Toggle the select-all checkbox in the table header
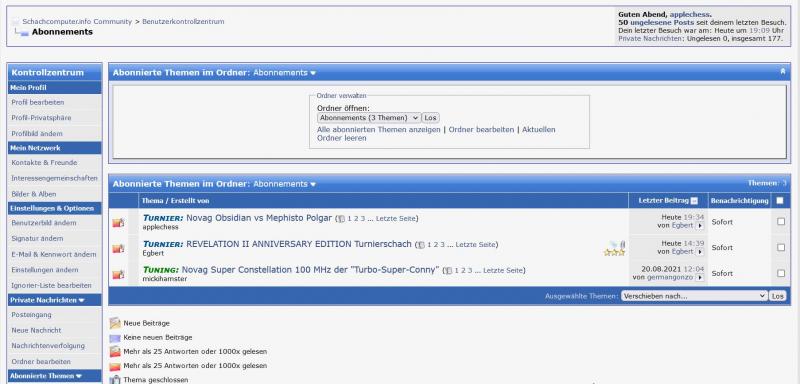This screenshot has width=800, height=384. 780,200
